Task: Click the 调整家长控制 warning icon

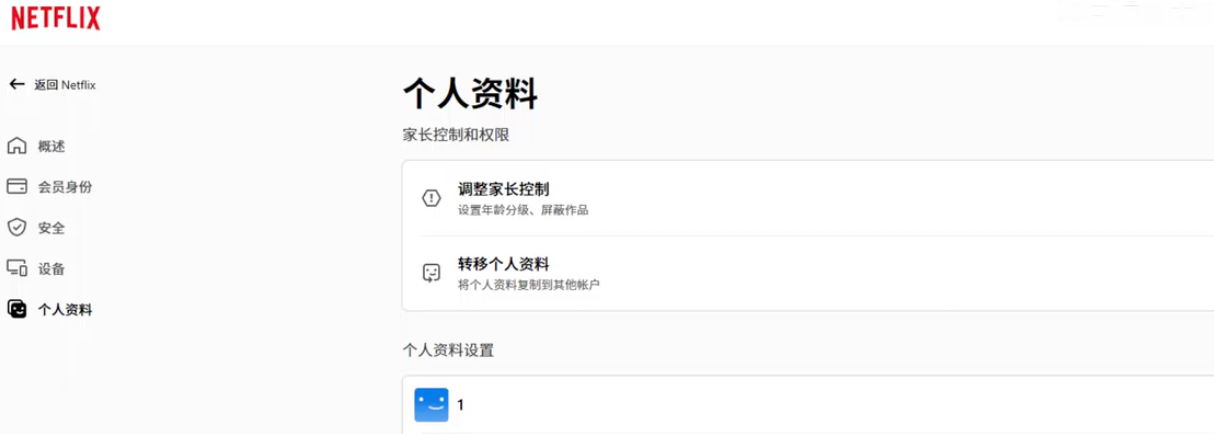Action: click(432, 198)
